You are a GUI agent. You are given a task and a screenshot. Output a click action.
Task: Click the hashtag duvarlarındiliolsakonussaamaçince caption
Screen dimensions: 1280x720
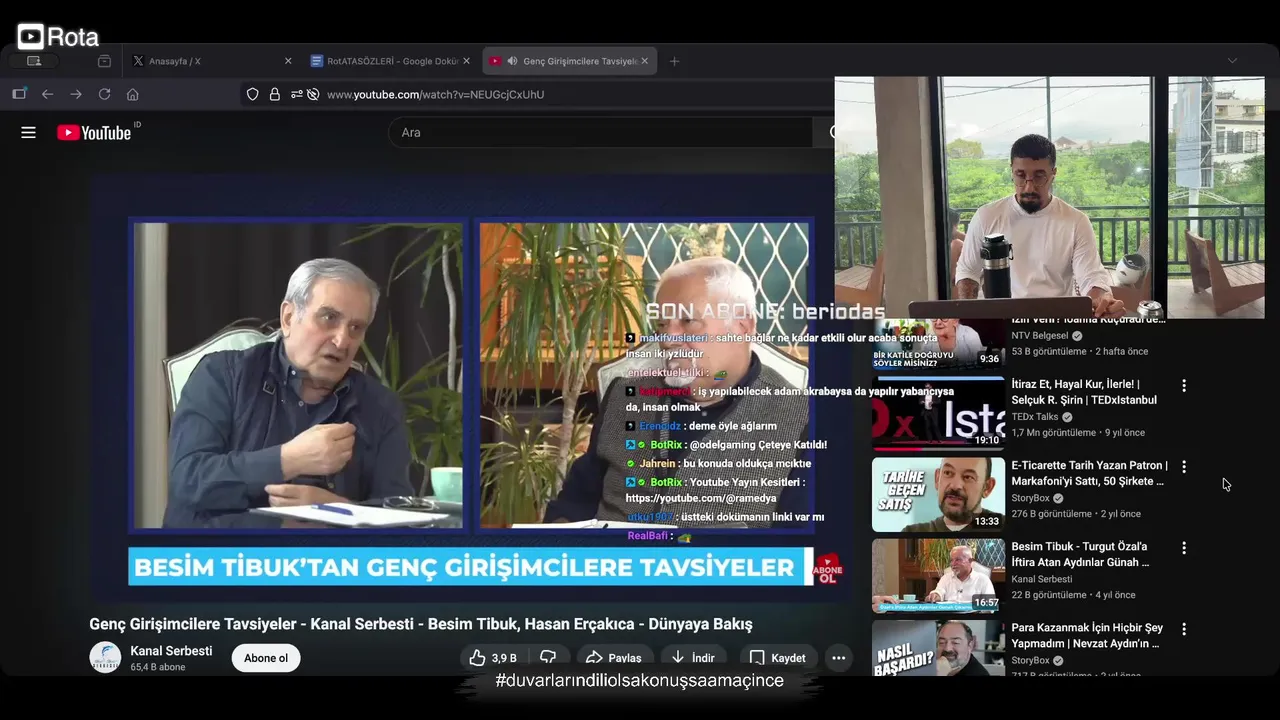pos(640,681)
